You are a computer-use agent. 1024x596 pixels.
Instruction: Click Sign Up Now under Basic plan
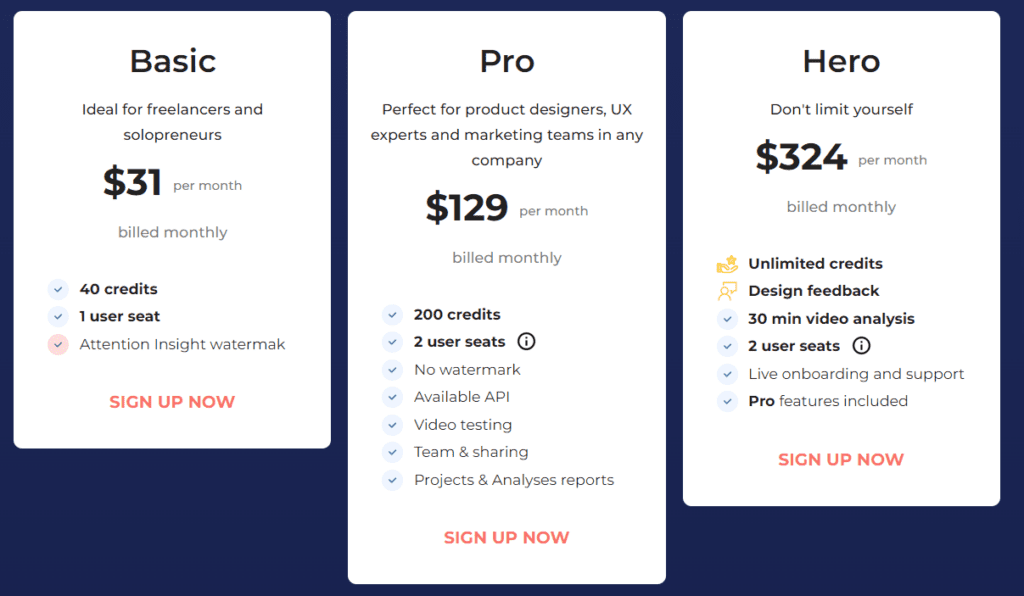tap(172, 402)
